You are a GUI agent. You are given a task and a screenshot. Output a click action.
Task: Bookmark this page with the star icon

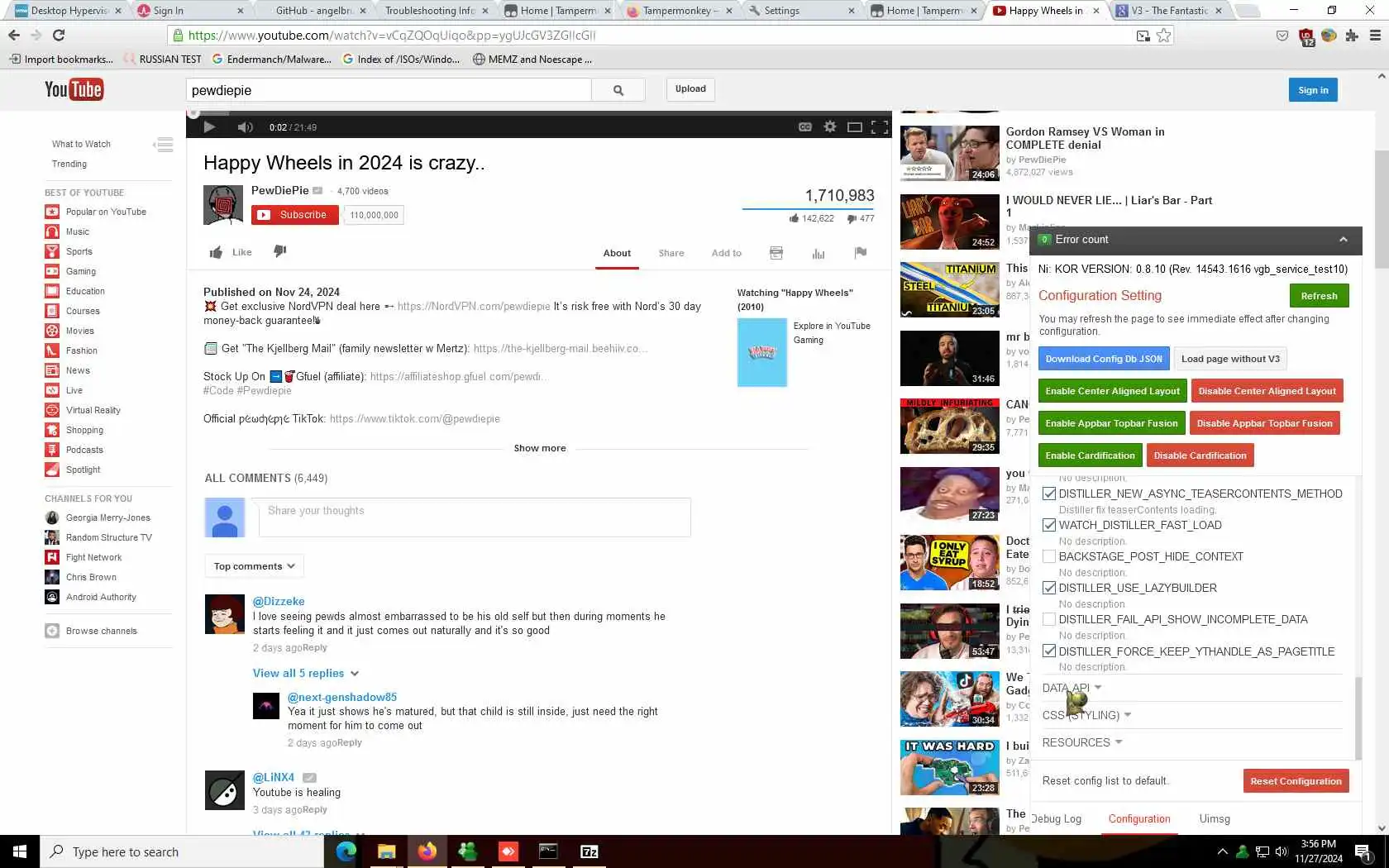pos(1164,35)
